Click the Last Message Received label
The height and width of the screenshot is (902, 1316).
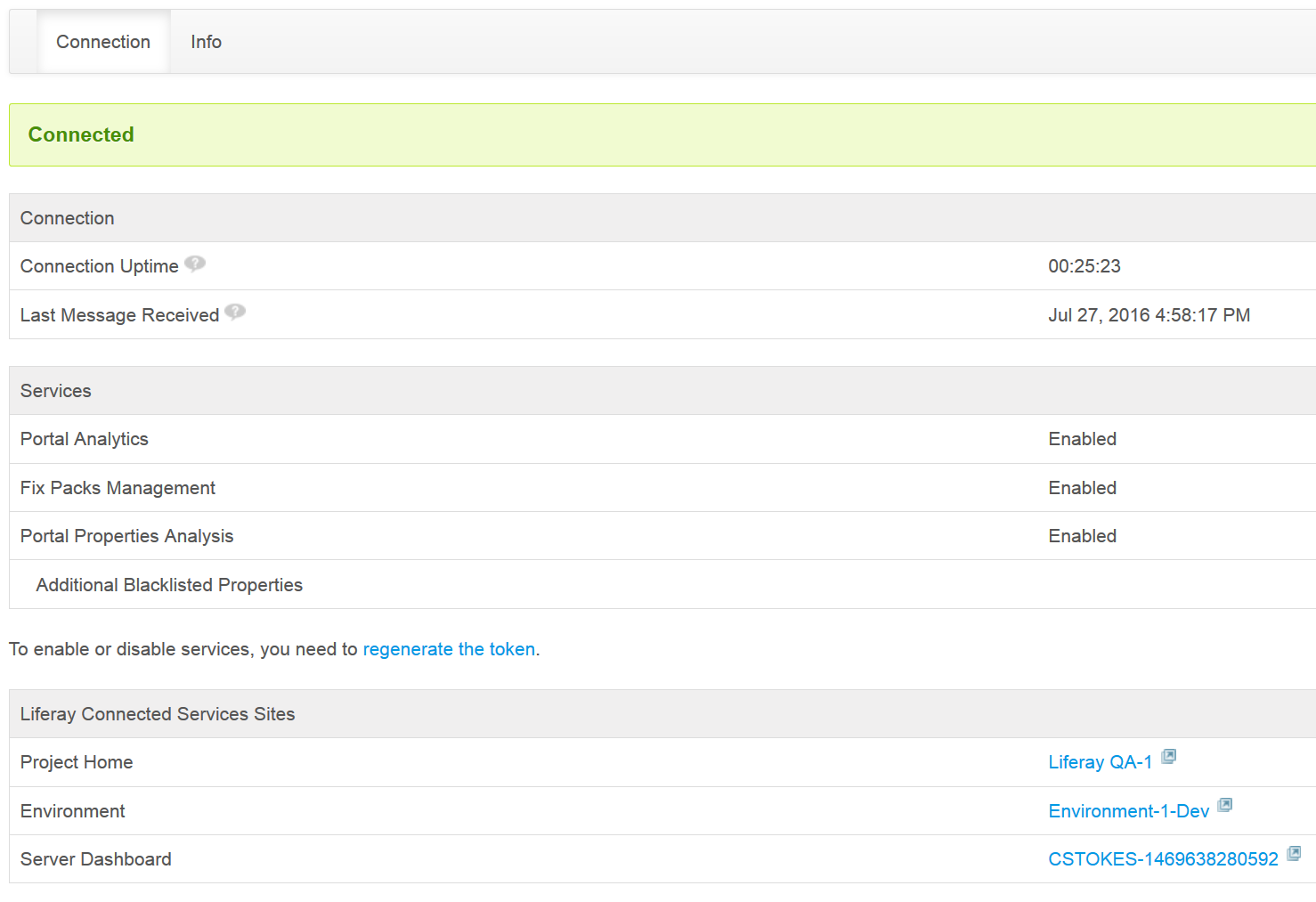(119, 315)
